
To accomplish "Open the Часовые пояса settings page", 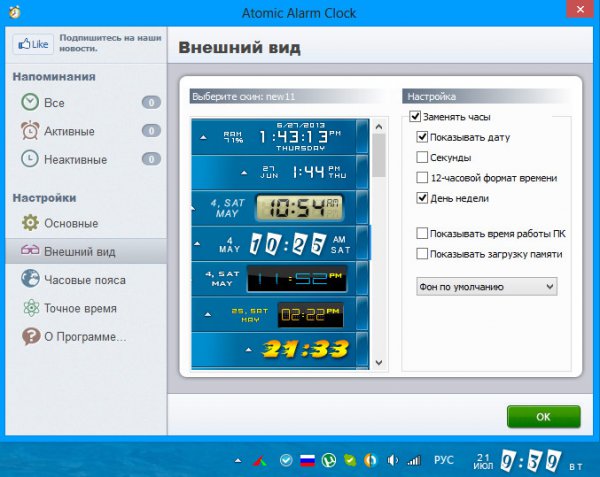I will pos(86,280).
